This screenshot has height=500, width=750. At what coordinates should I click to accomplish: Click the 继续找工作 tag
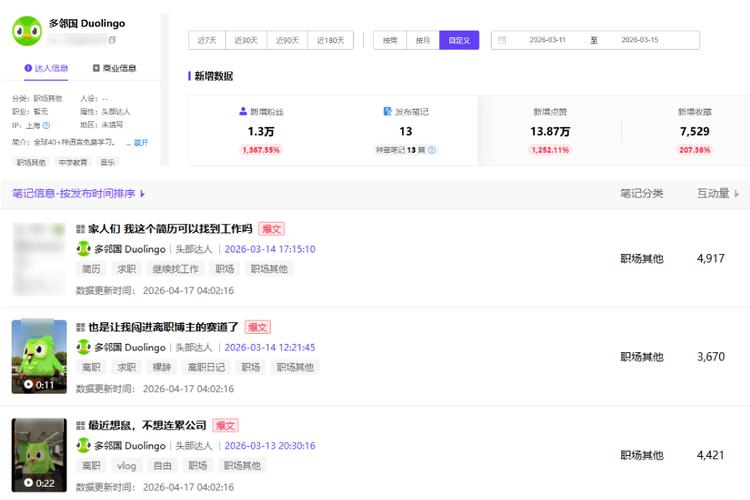tap(176, 269)
